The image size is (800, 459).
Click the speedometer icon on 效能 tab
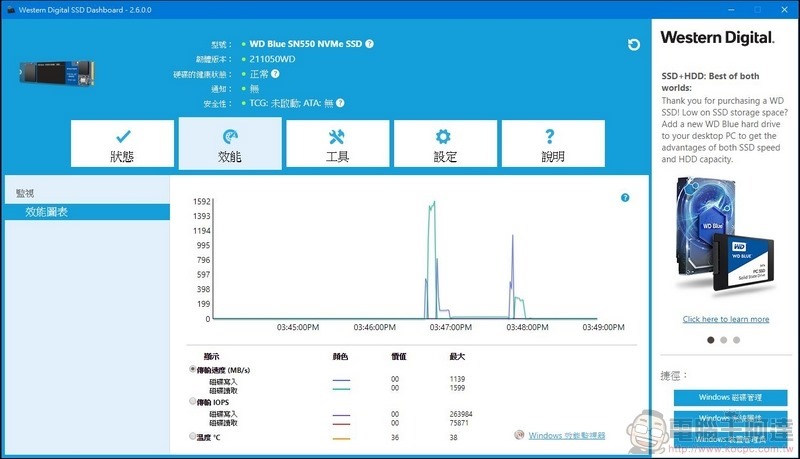point(230,136)
